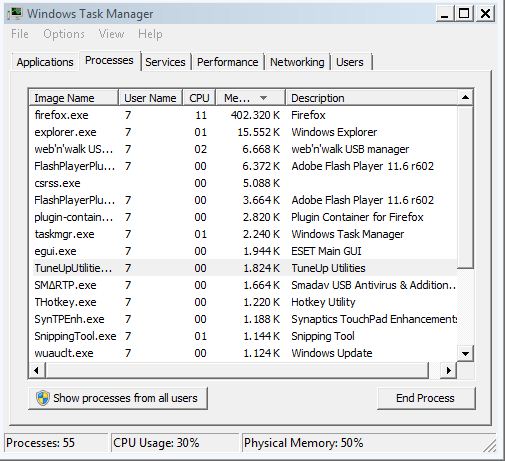Open the Help menu
This screenshot has width=505, height=462.
coord(150,34)
